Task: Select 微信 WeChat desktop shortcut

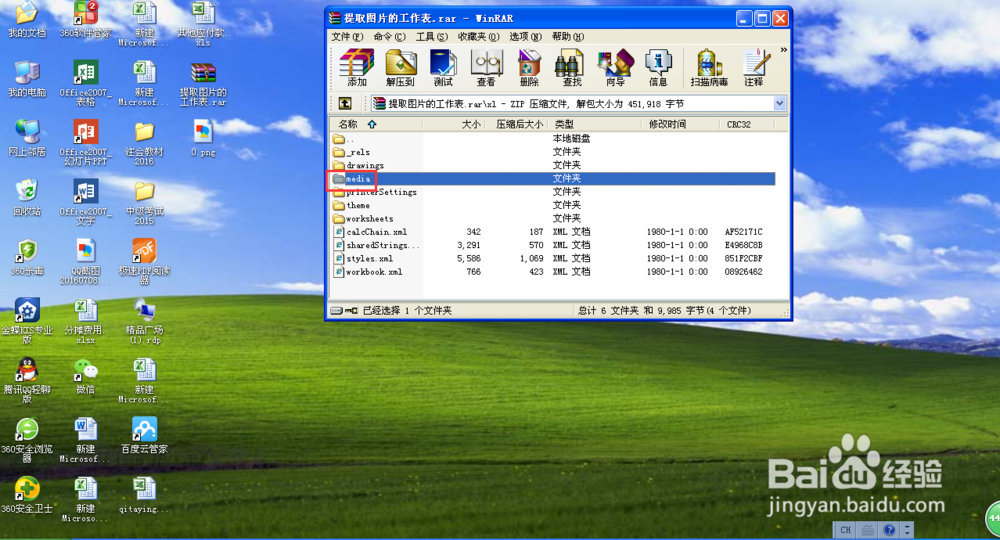Action: 85,376
